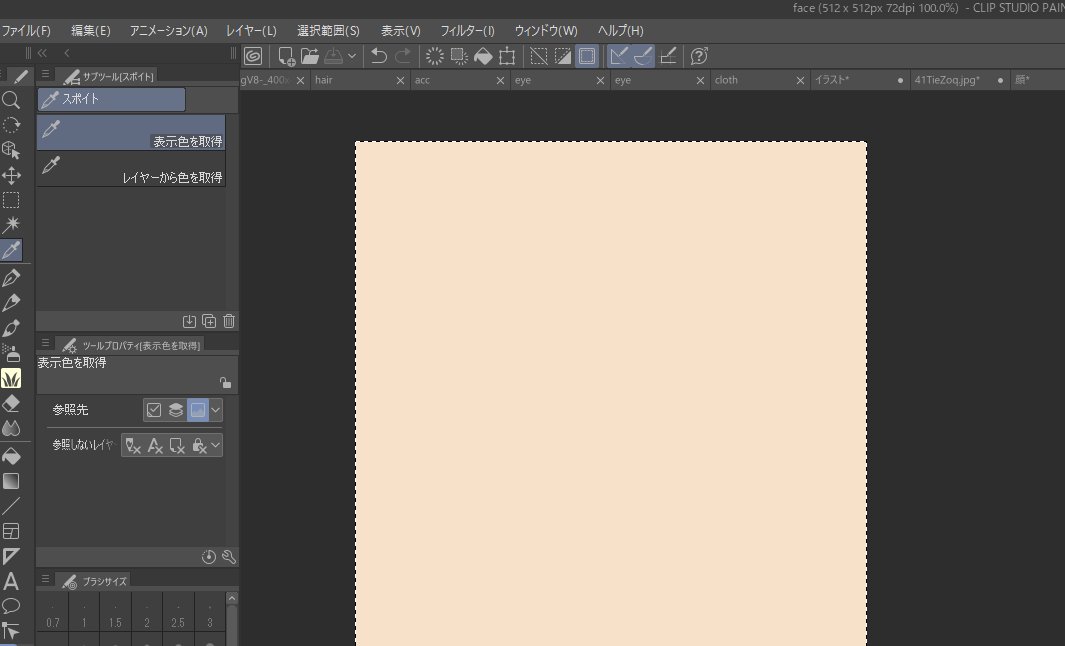This screenshot has width=1065, height=646.
Task: Toggle tool property lock icon
Action: (225, 382)
